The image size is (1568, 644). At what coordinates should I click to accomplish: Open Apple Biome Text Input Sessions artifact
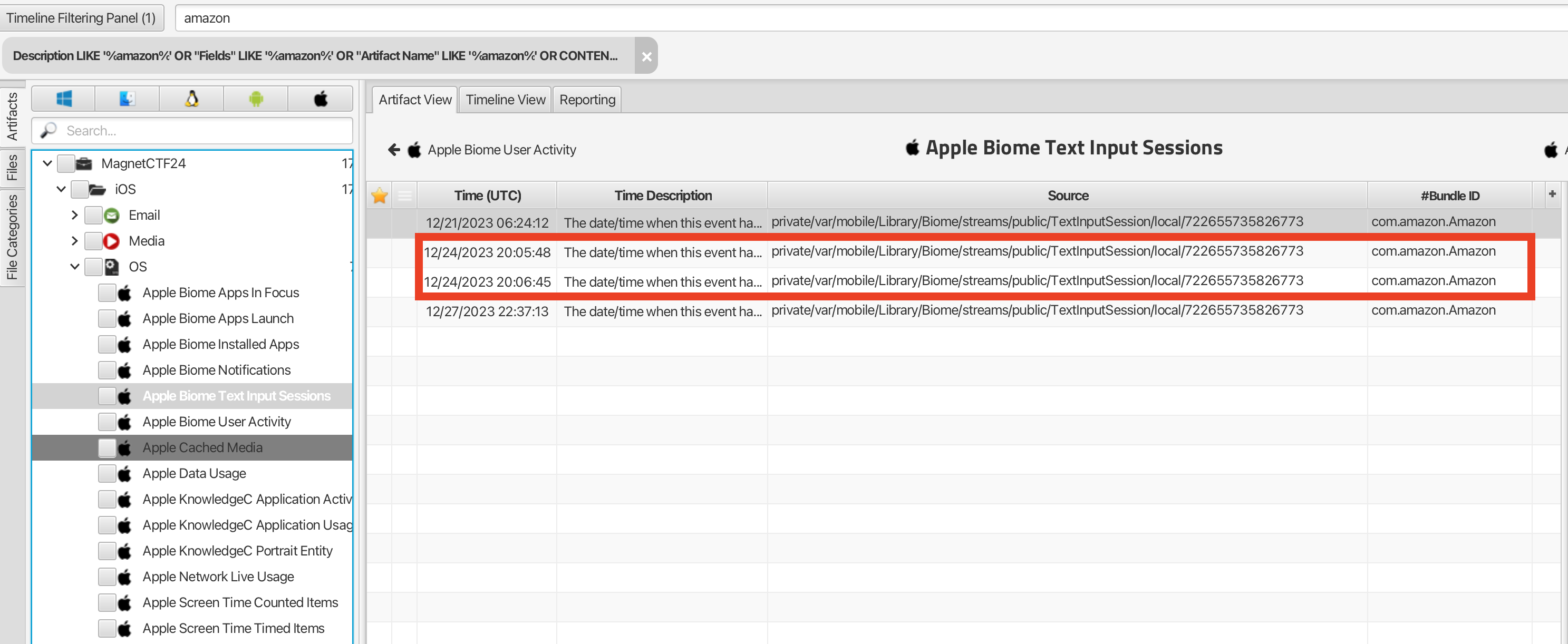coord(236,396)
